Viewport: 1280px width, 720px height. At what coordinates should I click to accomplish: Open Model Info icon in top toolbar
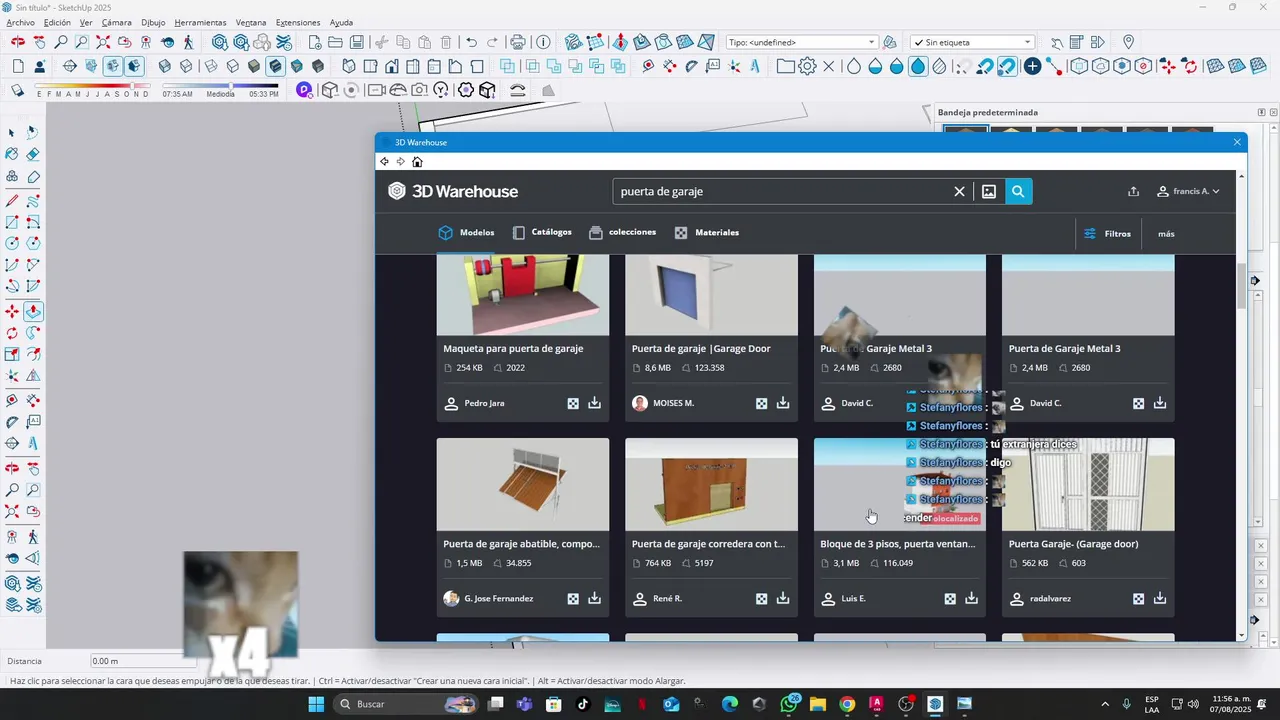(543, 42)
